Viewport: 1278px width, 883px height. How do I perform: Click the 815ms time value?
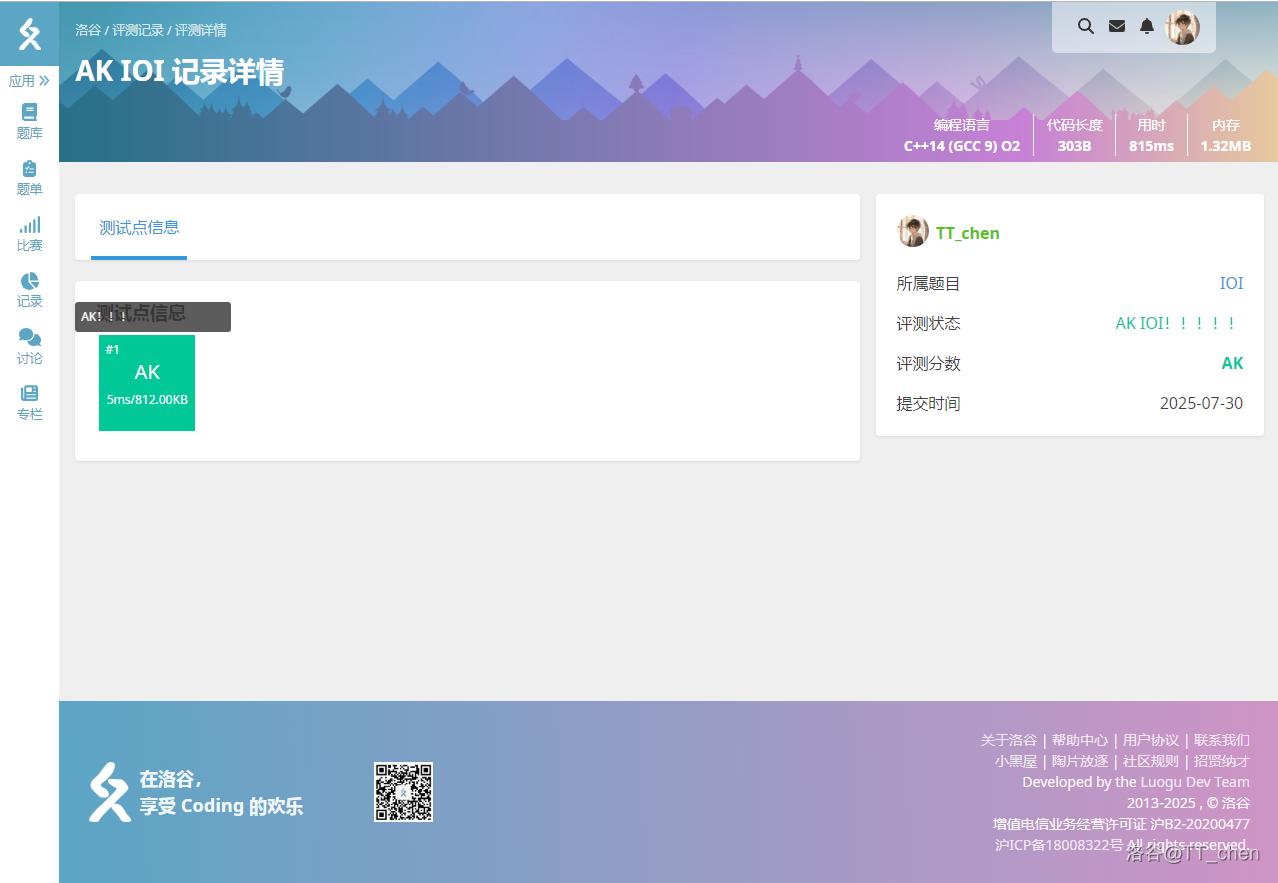pos(1151,146)
